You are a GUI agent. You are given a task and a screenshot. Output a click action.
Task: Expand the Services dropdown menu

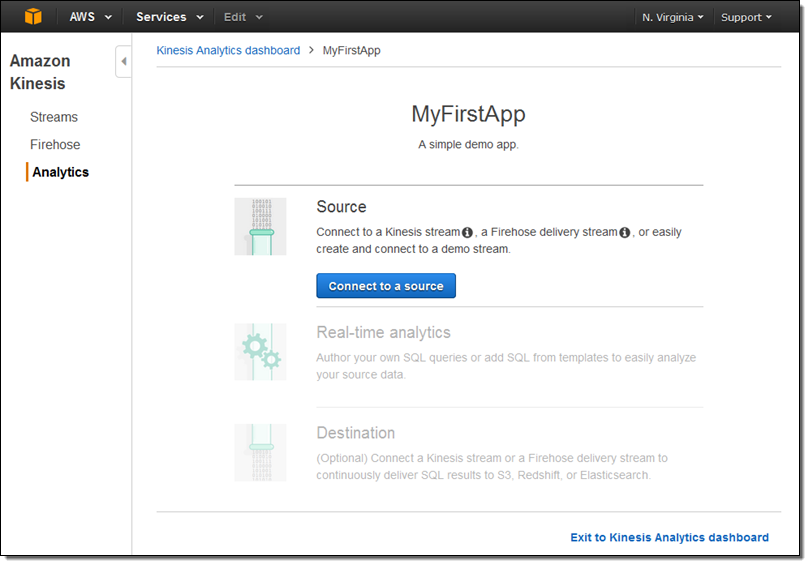[x=169, y=17]
